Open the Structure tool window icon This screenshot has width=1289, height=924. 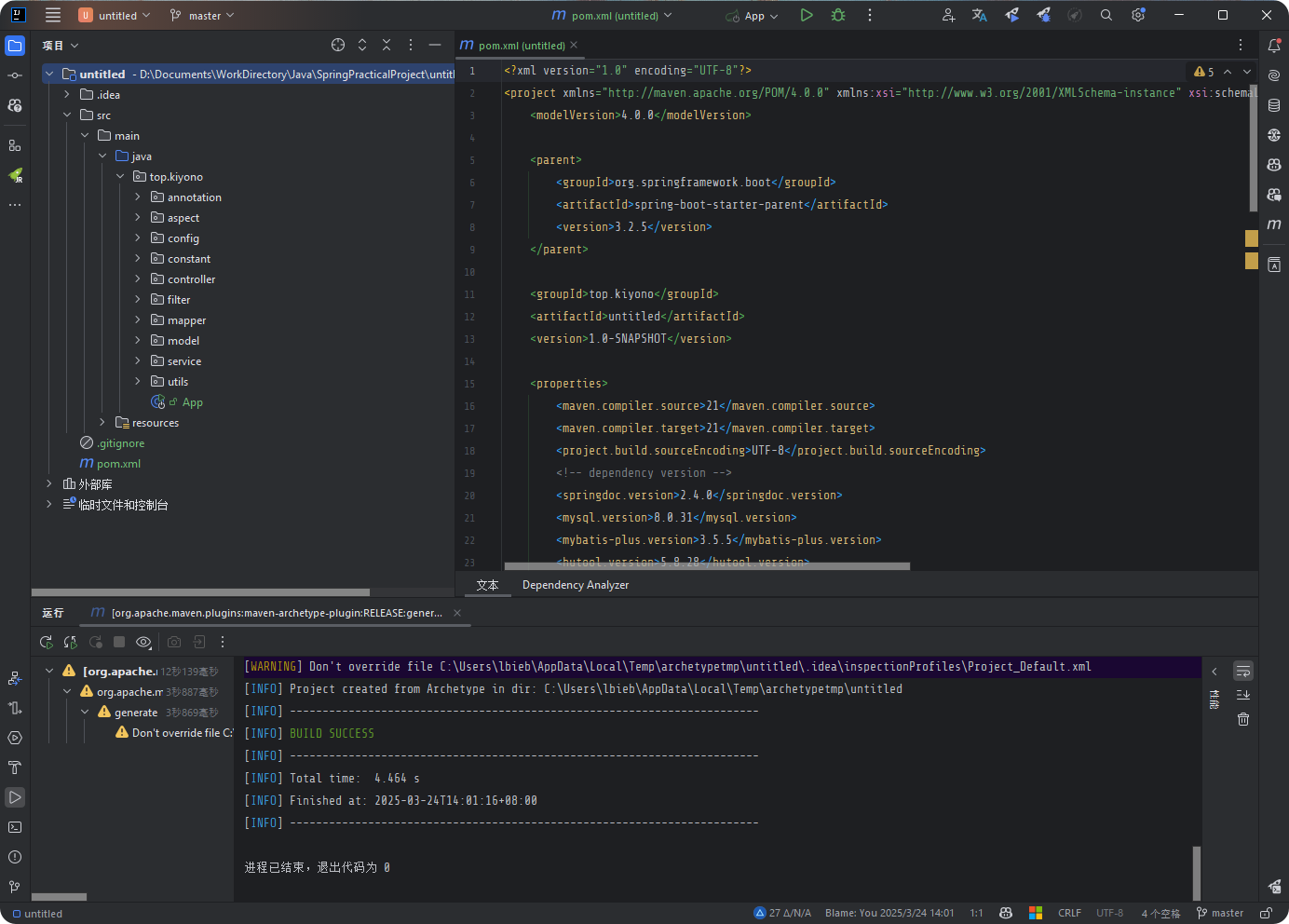(x=15, y=145)
